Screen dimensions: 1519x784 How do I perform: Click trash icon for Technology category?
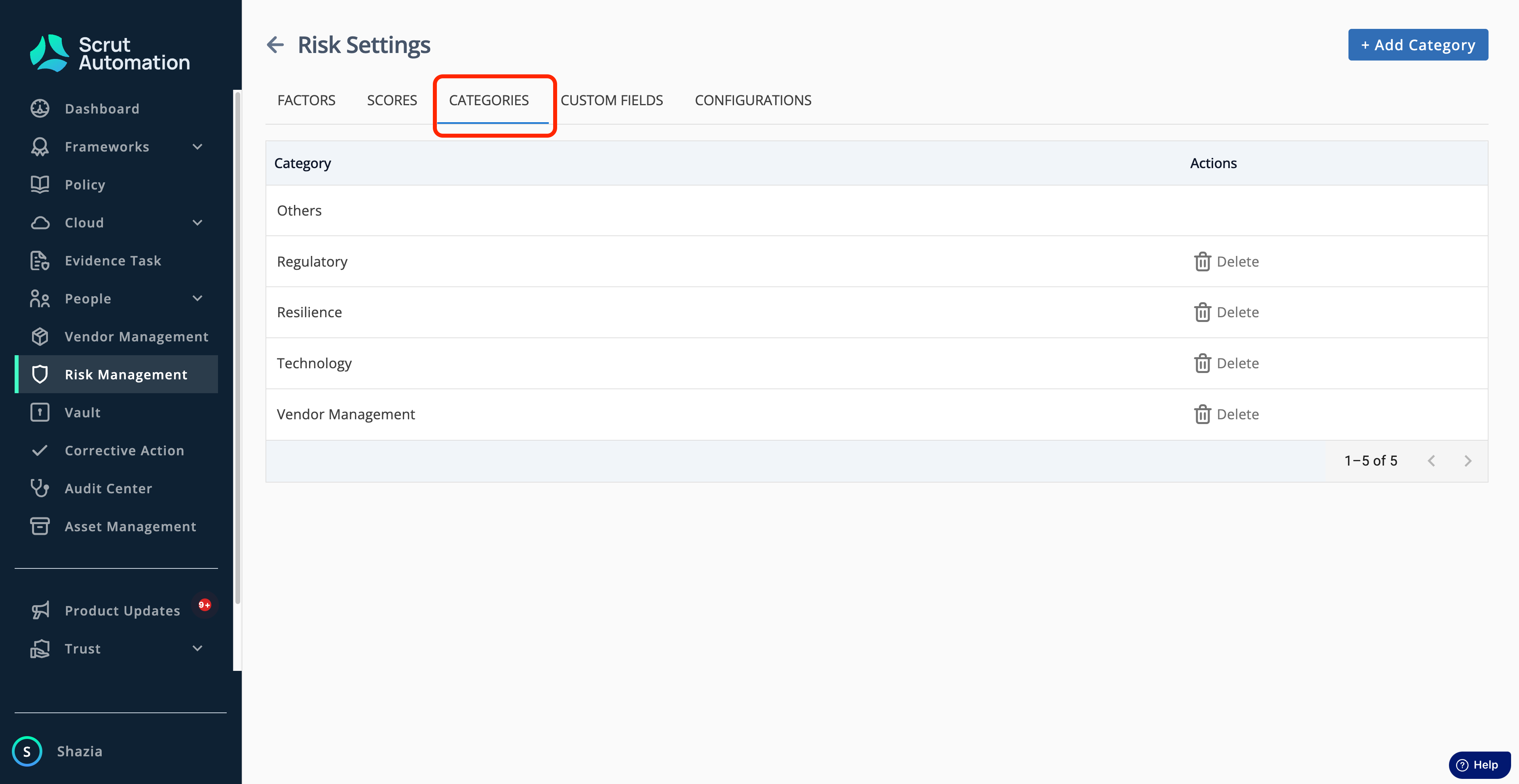pos(1202,363)
